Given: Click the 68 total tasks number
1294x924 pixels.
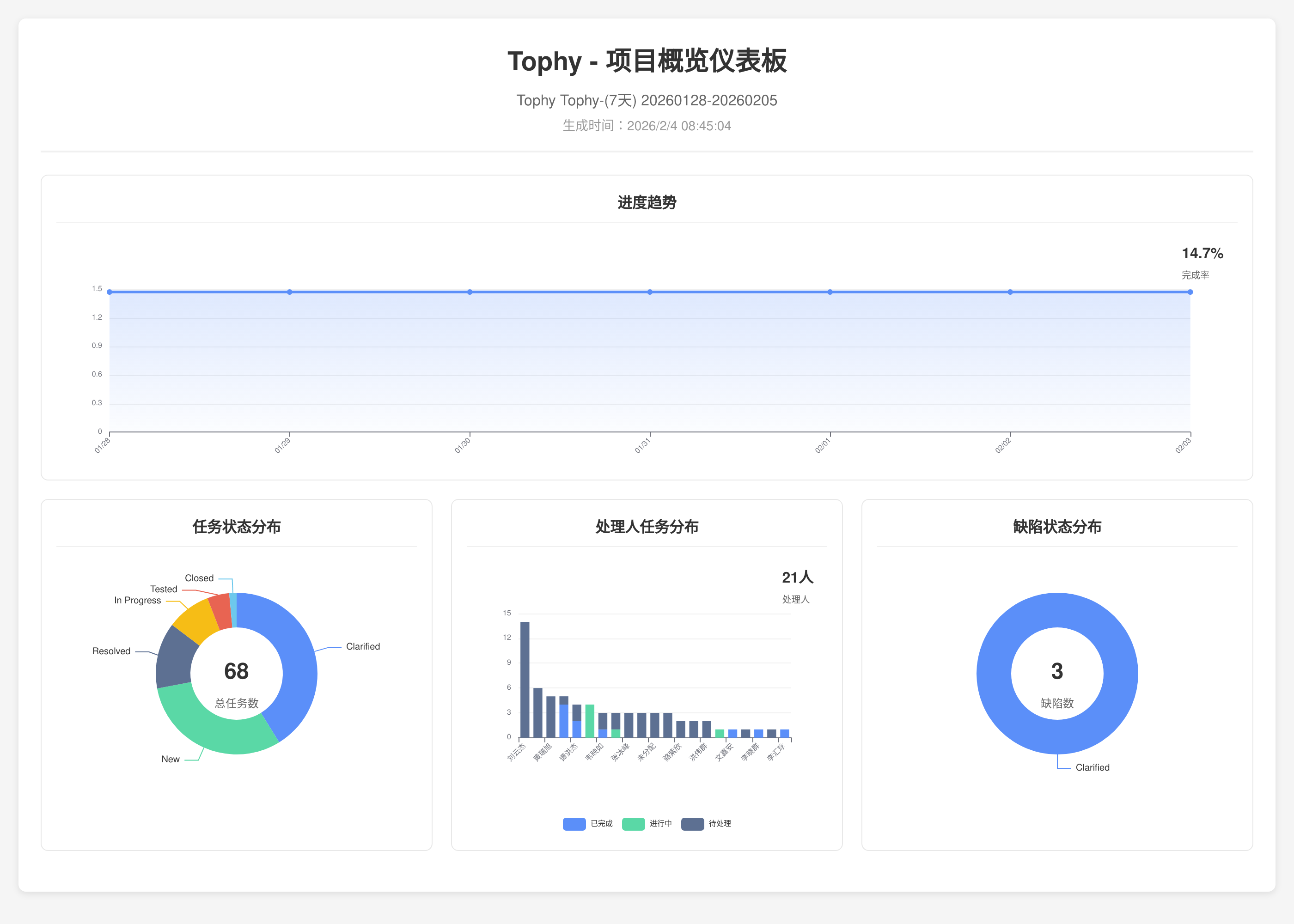Looking at the screenshot, I should [236, 671].
